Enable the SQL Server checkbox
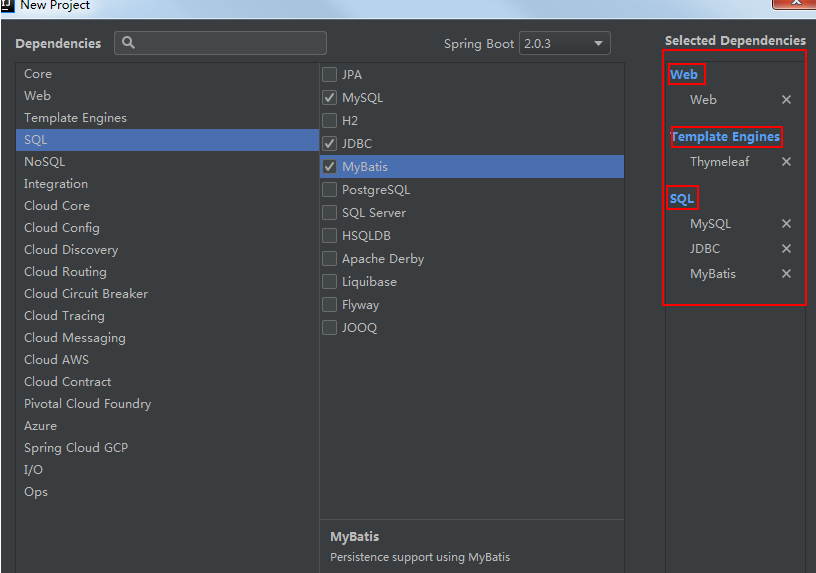Screen dimensions: 816x573 tap(329, 212)
